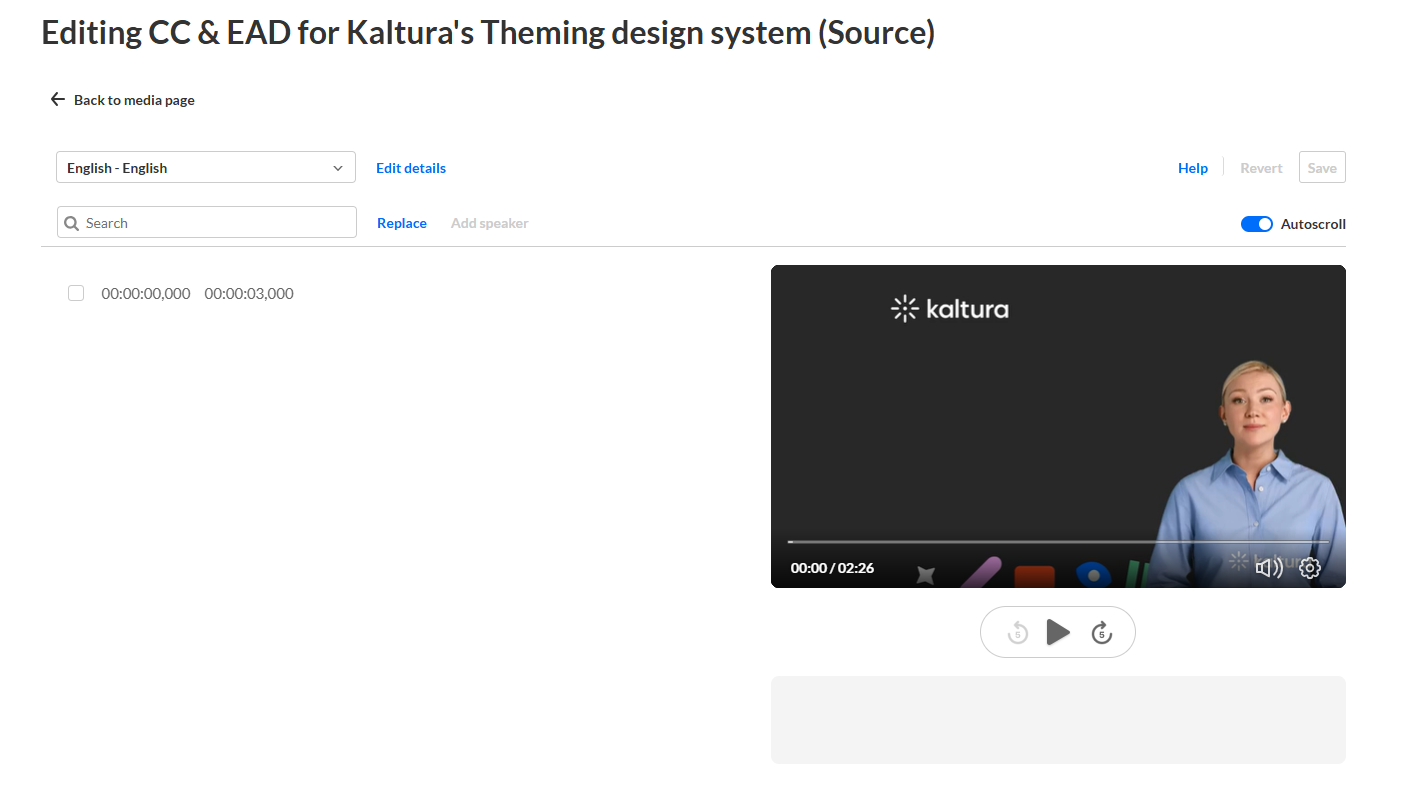Screen dimensions: 1411x799
Task: Click the back arrow icon
Action: click(58, 99)
